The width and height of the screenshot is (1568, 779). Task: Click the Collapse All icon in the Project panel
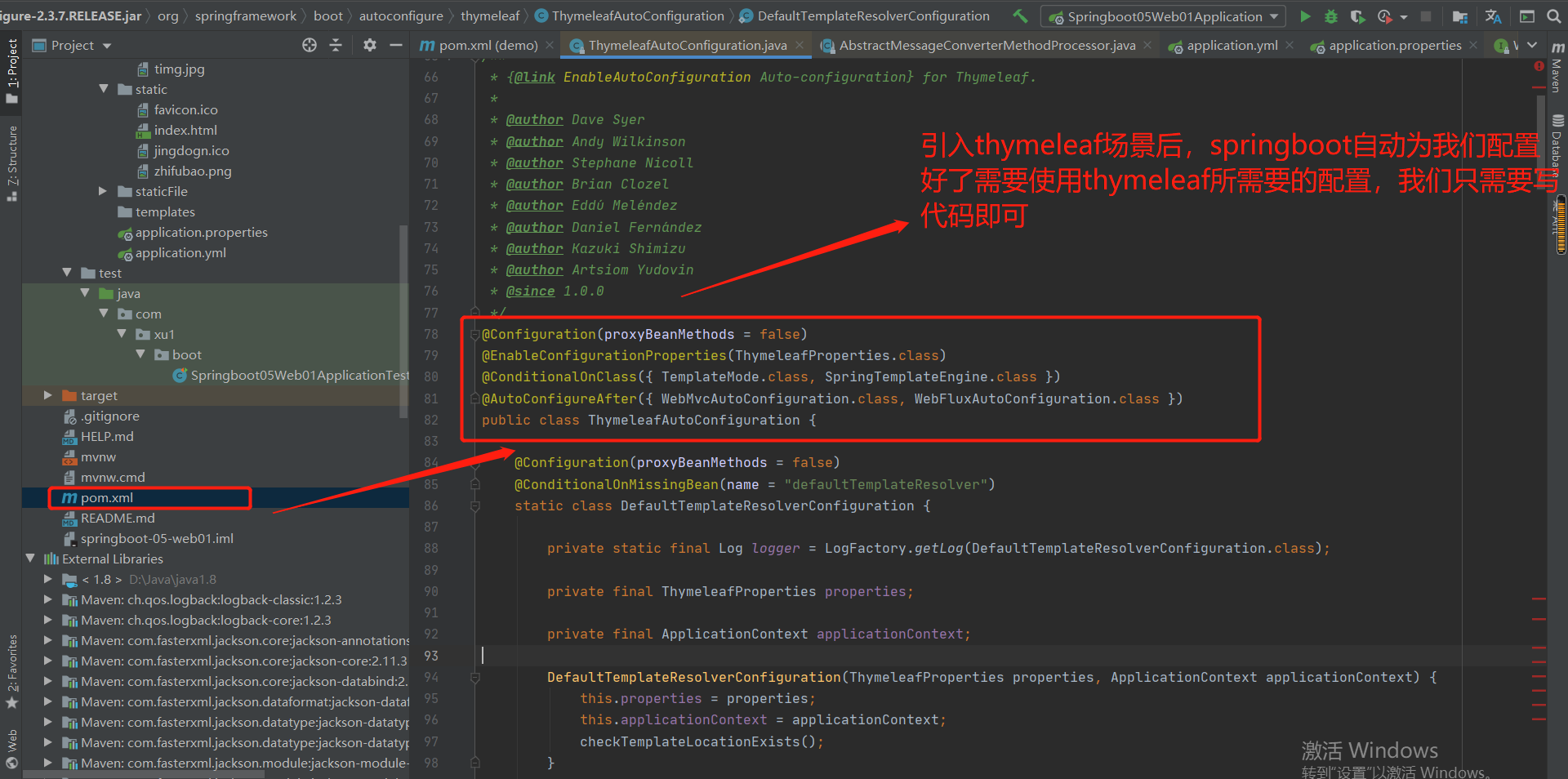(336, 45)
